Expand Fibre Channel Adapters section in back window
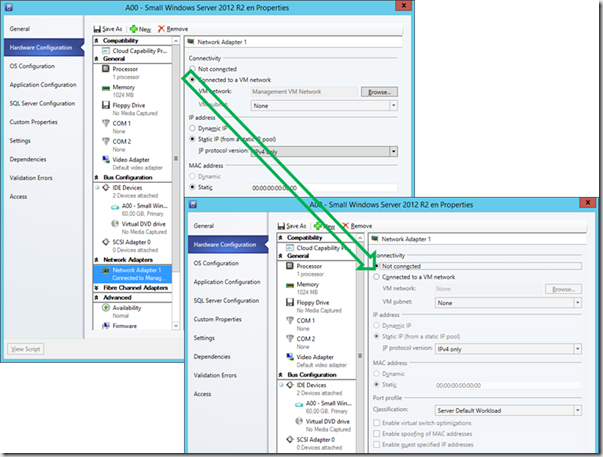The width and height of the screenshot is (603, 457). click(97, 288)
